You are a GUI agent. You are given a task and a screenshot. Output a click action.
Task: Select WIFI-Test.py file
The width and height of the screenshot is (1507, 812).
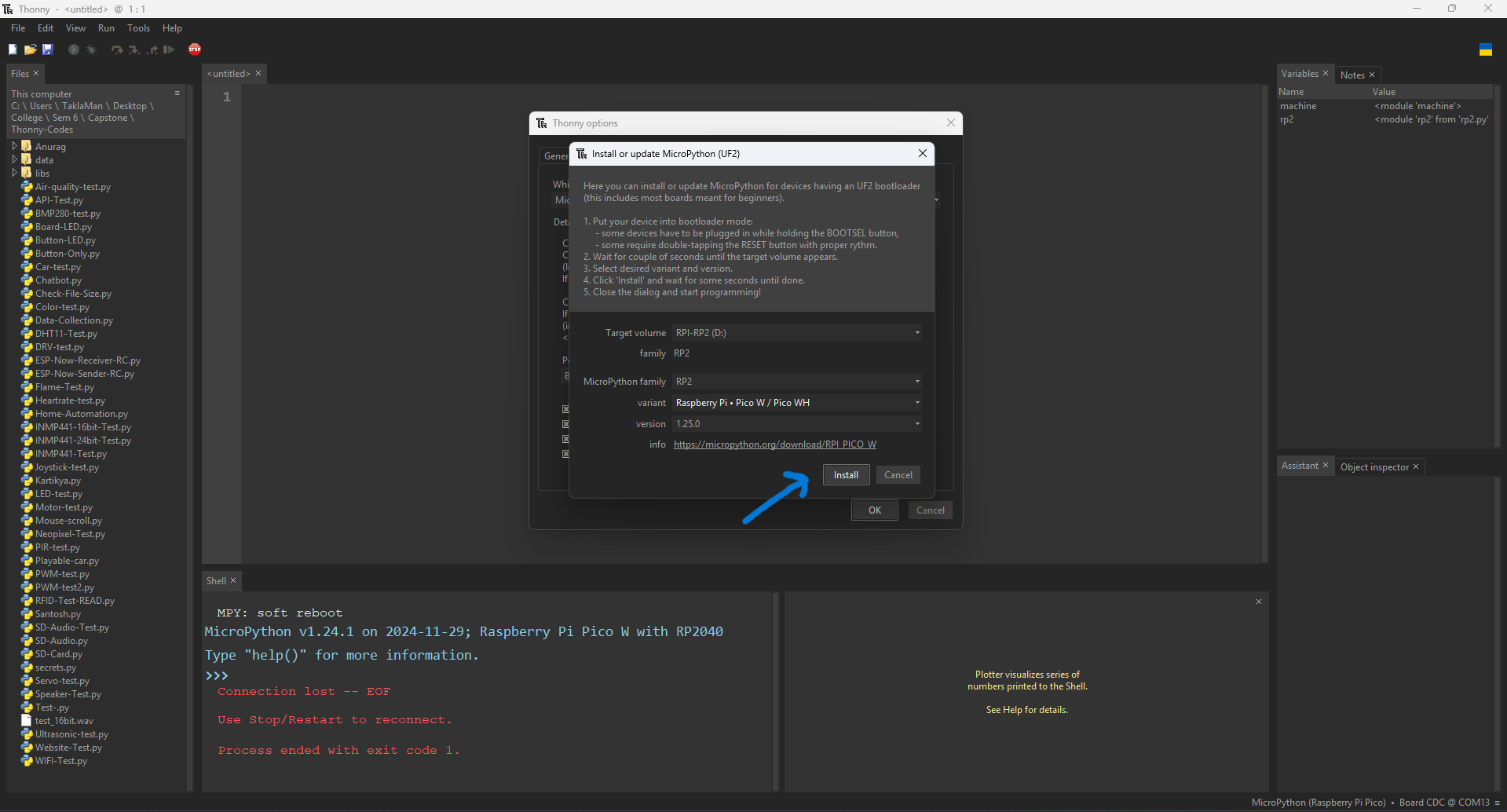click(60, 761)
